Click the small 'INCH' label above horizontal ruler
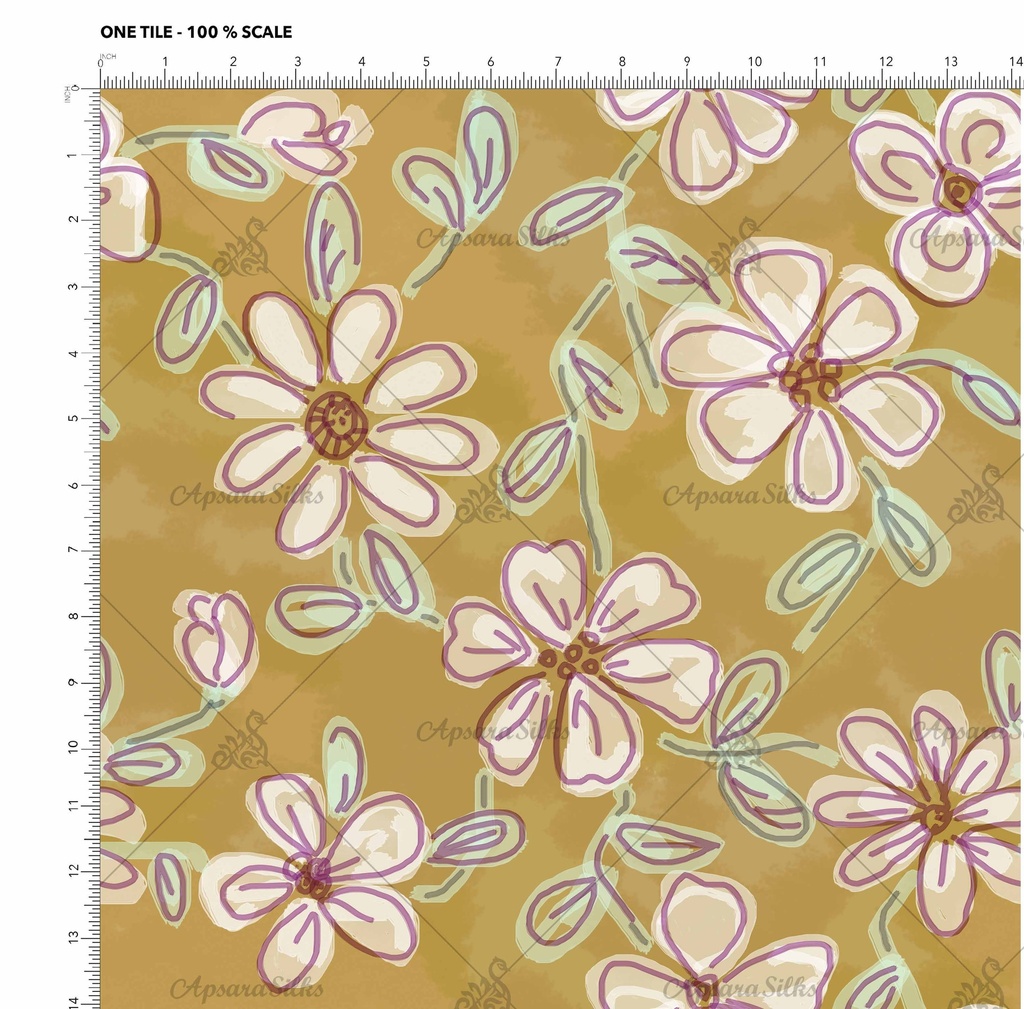 click(108, 55)
